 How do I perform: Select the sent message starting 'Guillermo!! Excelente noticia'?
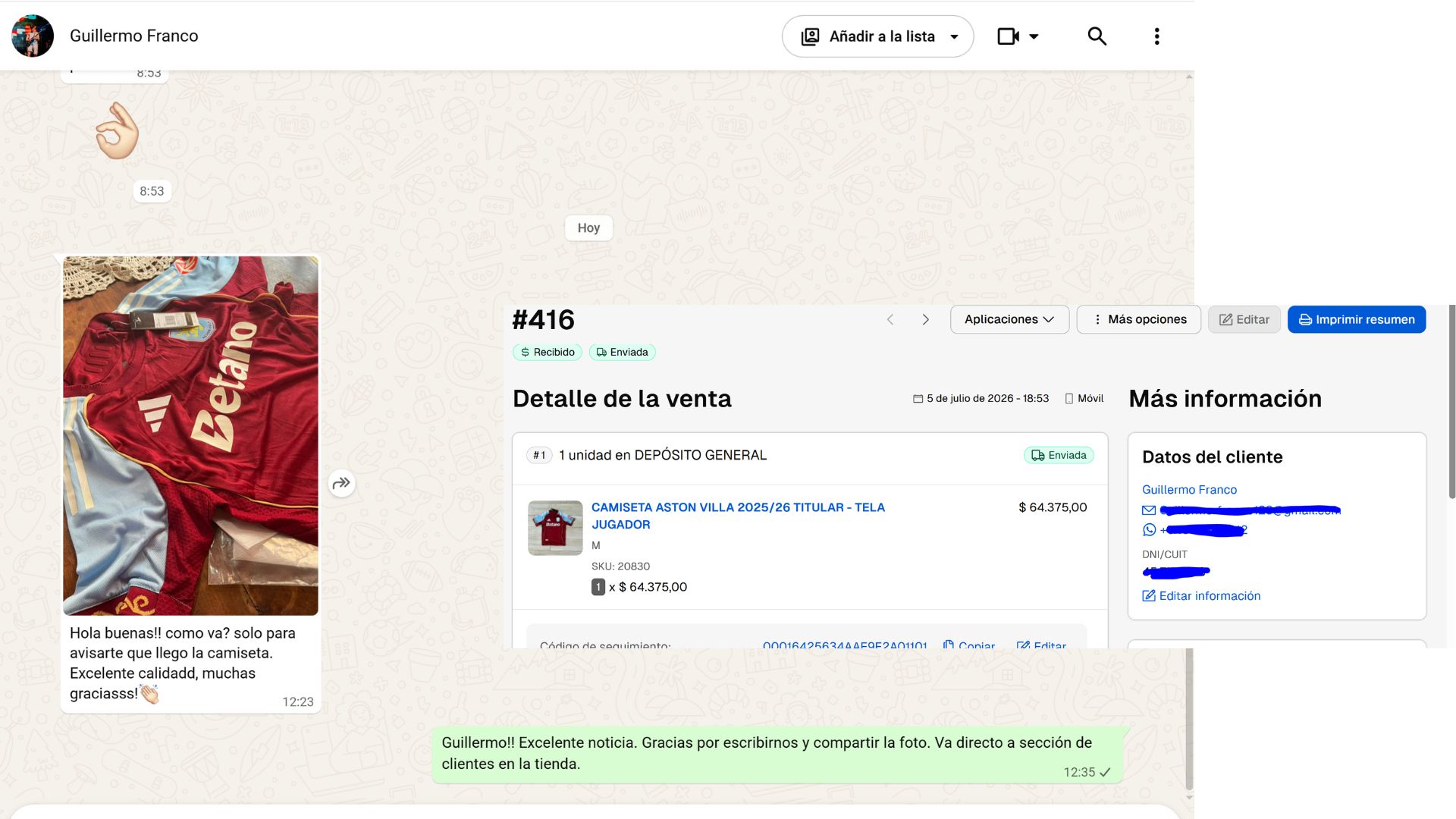(777, 754)
